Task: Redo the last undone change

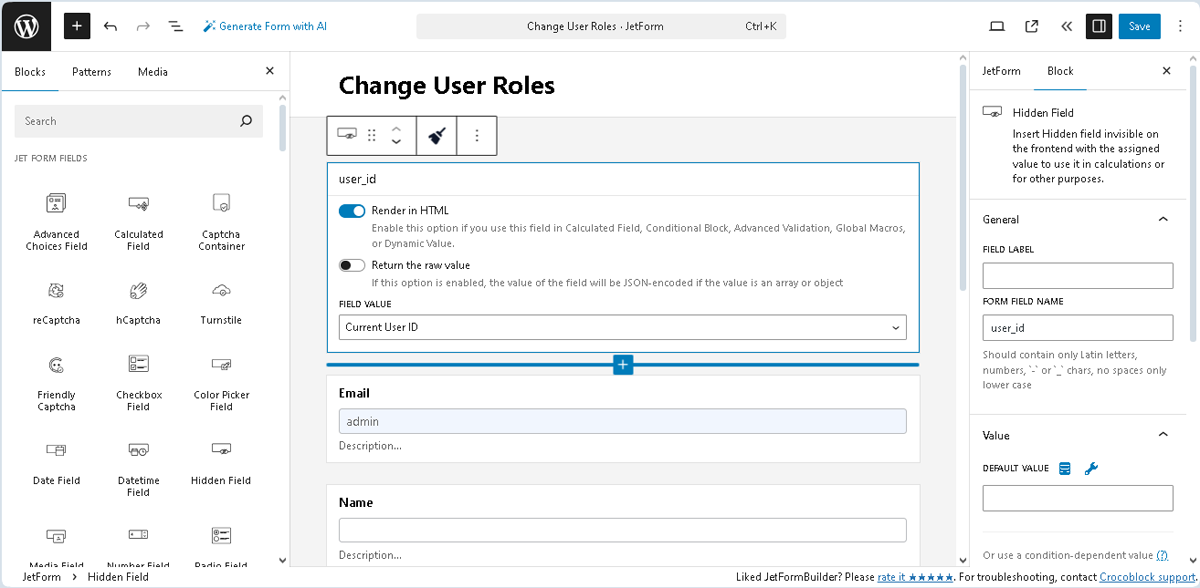Action: pos(143,26)
